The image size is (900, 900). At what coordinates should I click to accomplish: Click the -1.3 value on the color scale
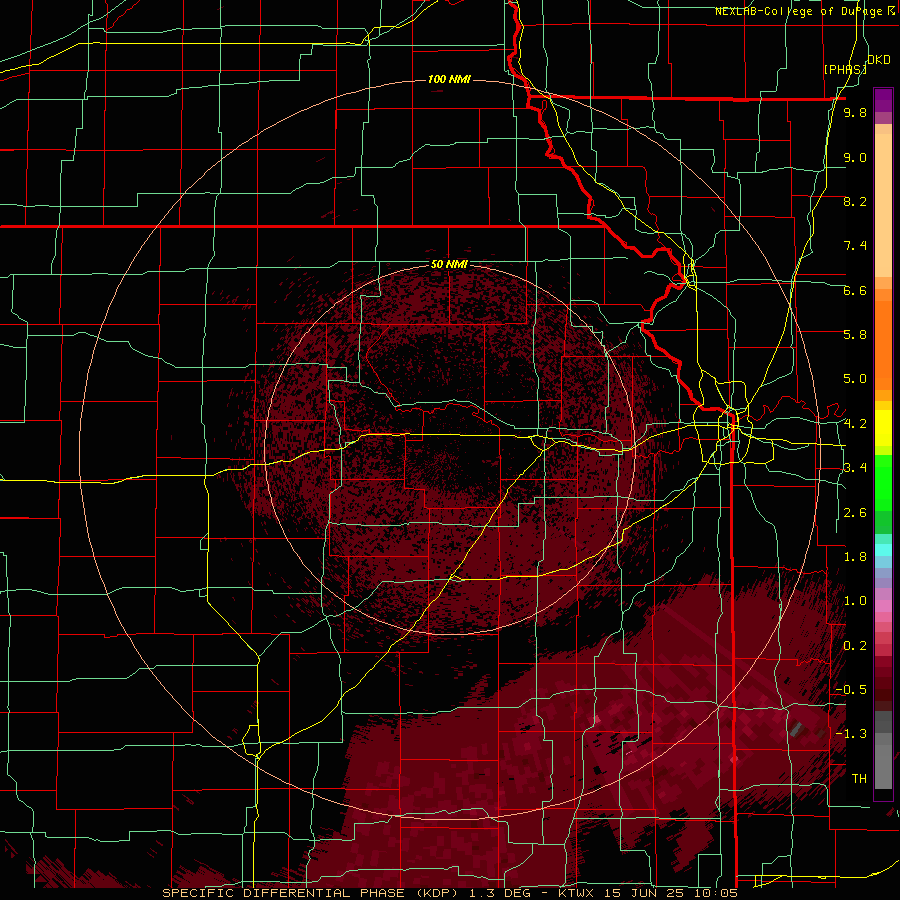coord(851,734)
